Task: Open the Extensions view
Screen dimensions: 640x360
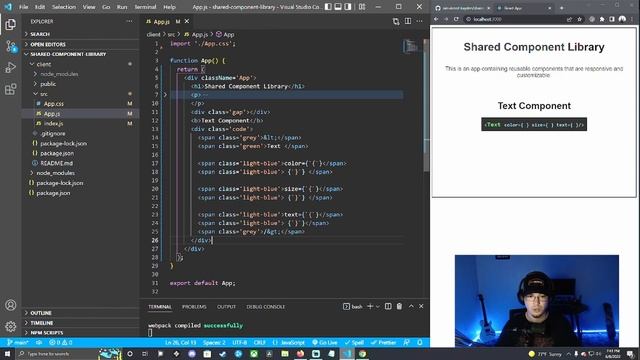Action: [x=11, y=89]
